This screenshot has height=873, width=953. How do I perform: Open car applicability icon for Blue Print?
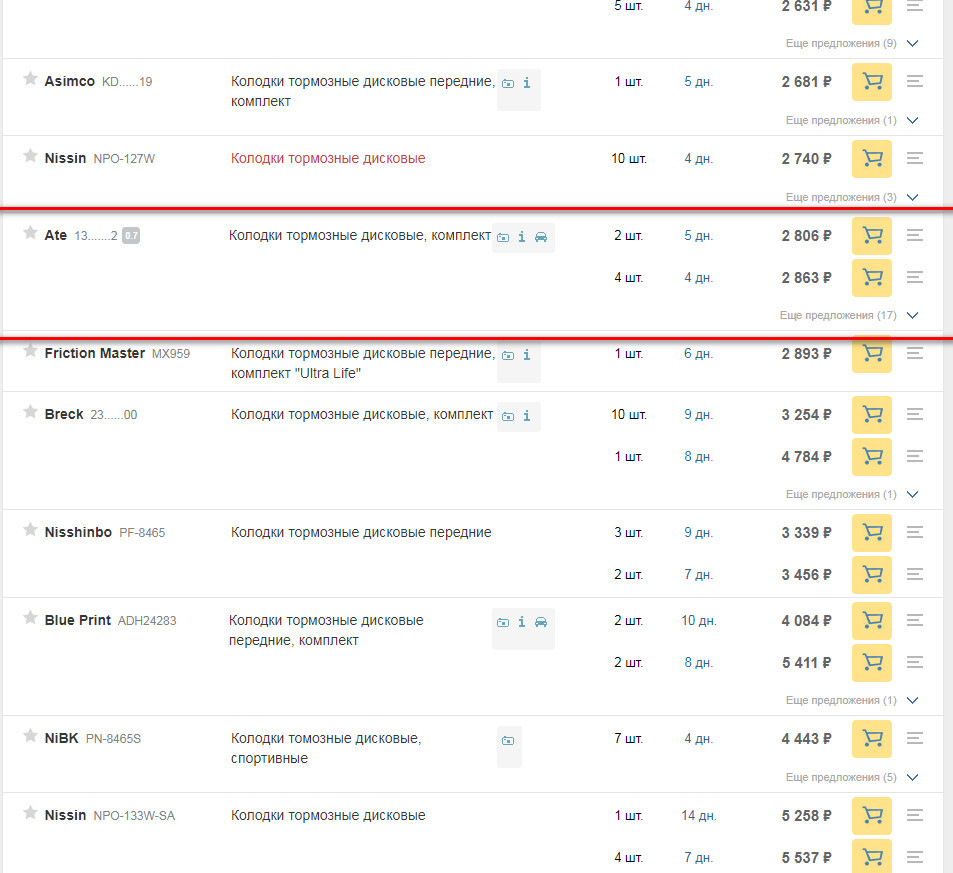pyautogui.click(x=541, y=622)
